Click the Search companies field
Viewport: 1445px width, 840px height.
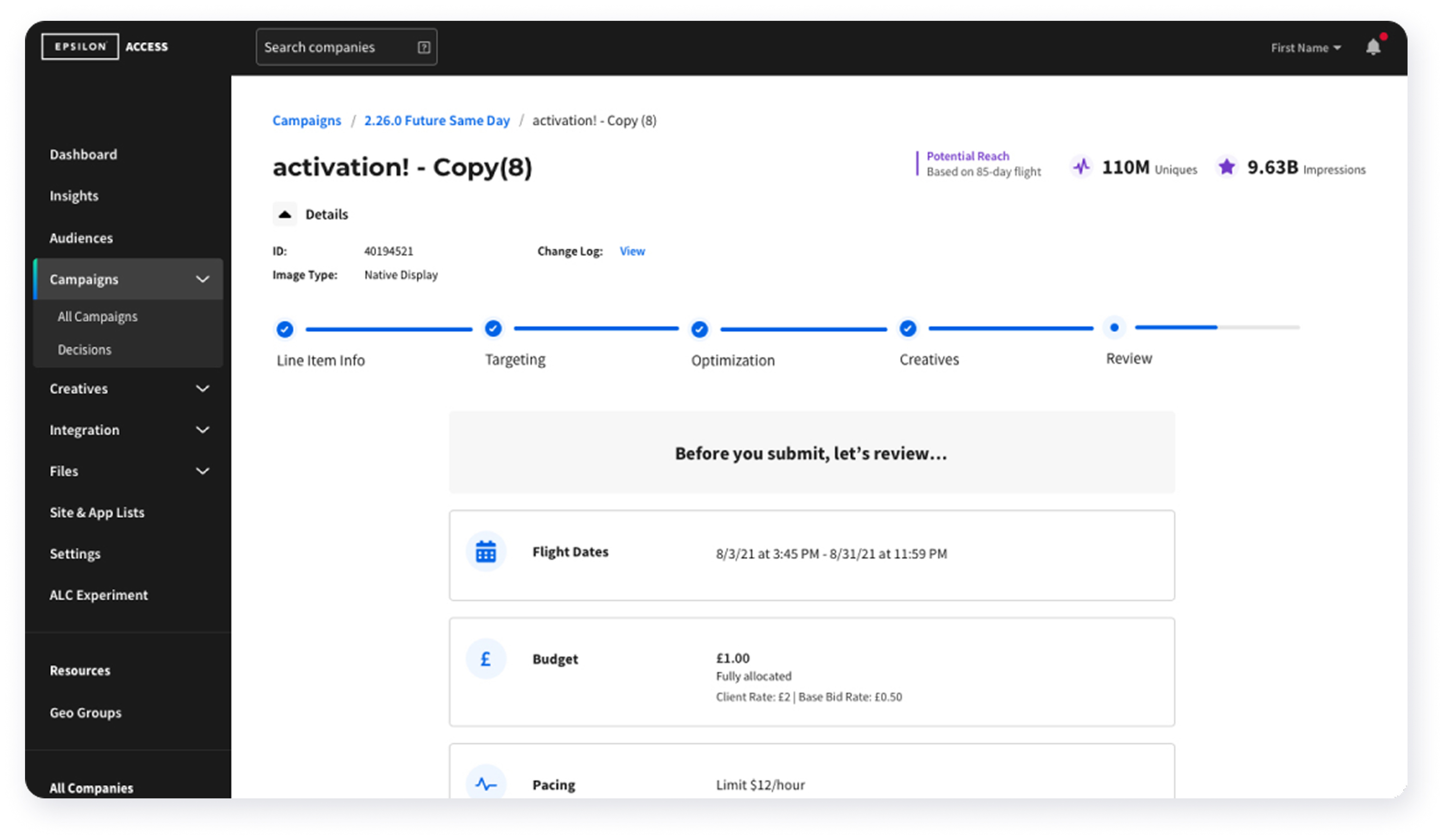pyautogui.click(x=346, y=47)
